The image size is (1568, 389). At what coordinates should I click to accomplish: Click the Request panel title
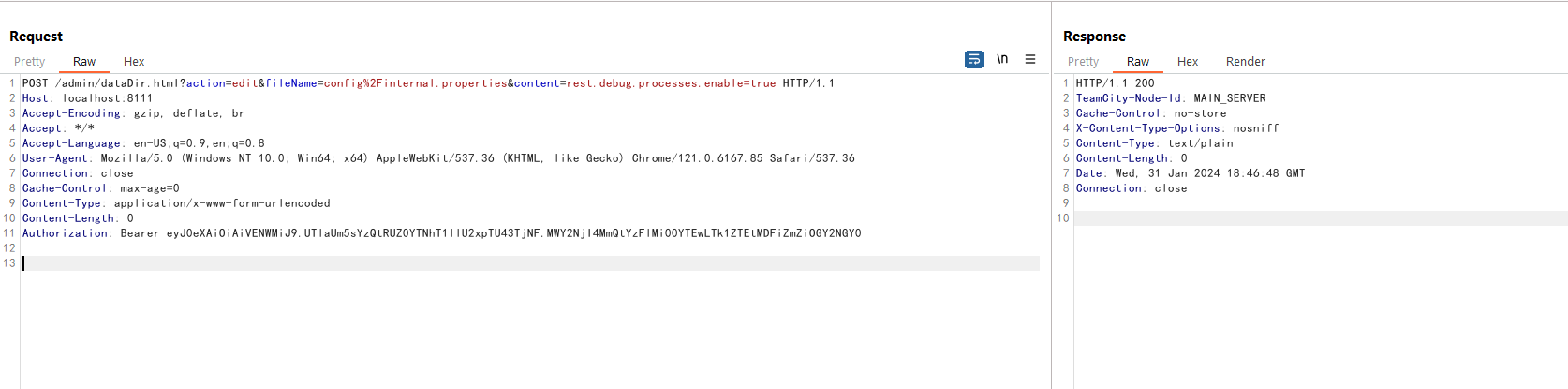(36, 37)
